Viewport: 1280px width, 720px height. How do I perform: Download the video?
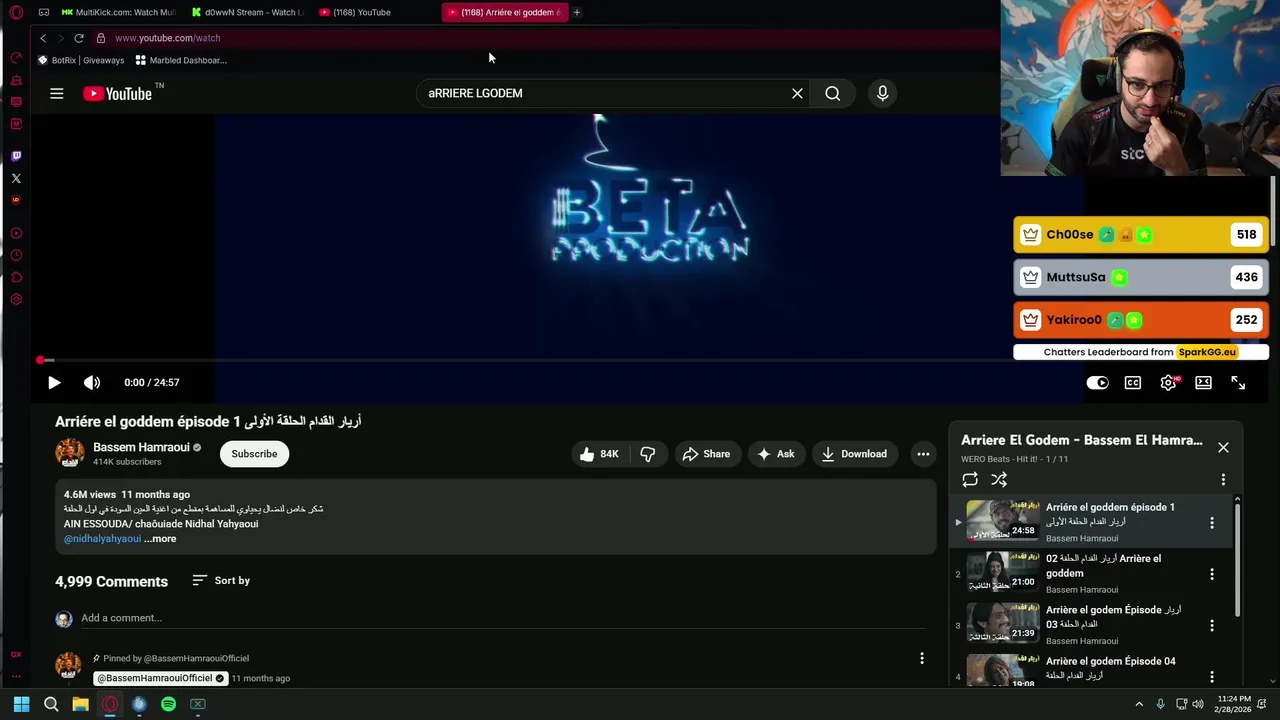855,454
